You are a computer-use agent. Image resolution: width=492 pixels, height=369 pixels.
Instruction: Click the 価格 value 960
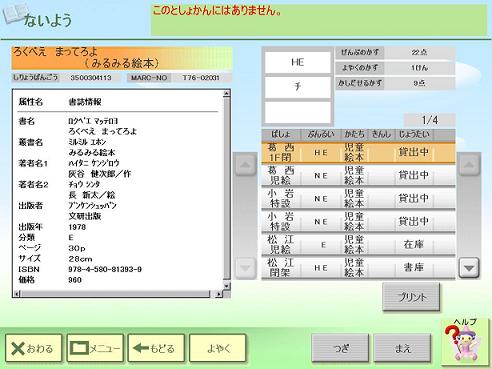[75, 280]
